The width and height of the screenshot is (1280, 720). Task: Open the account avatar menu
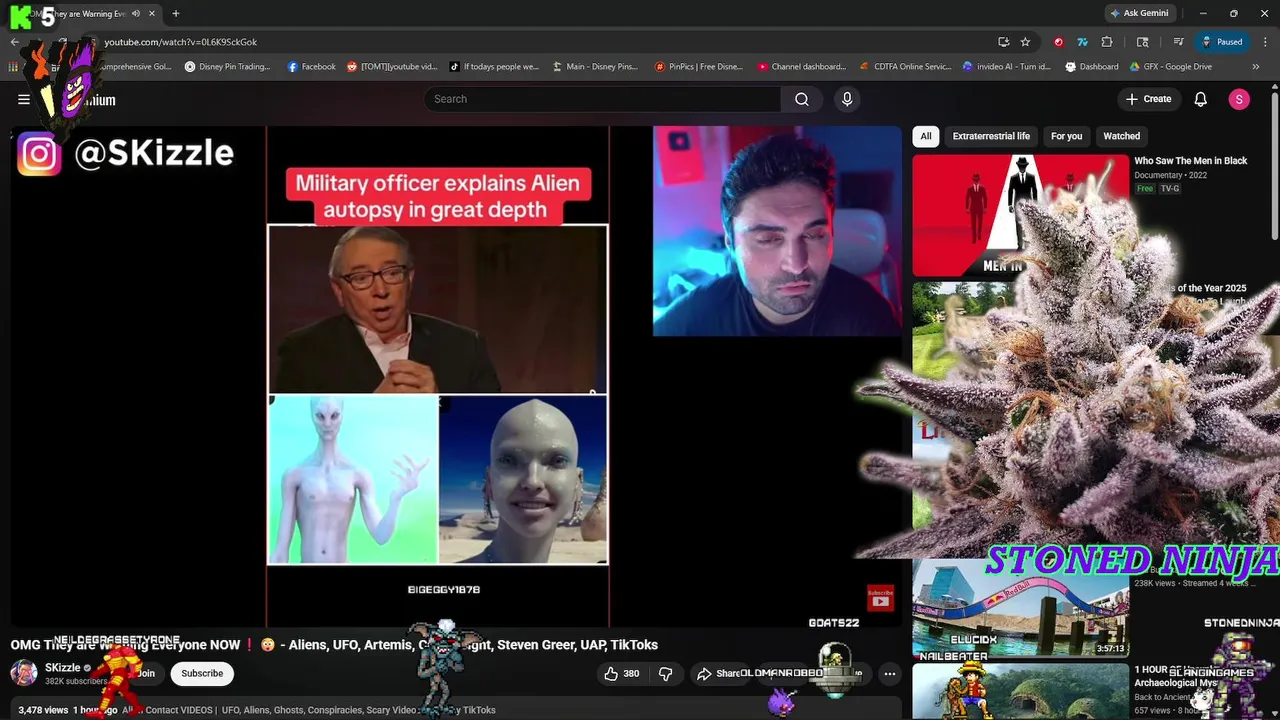(1239, 99)
